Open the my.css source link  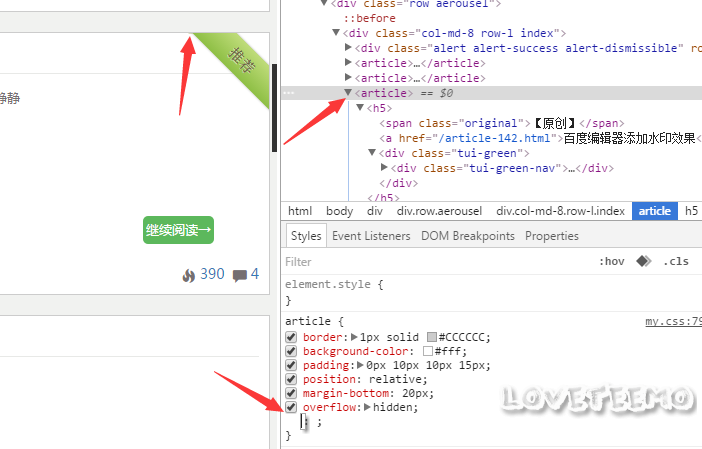tap(672, 321)
